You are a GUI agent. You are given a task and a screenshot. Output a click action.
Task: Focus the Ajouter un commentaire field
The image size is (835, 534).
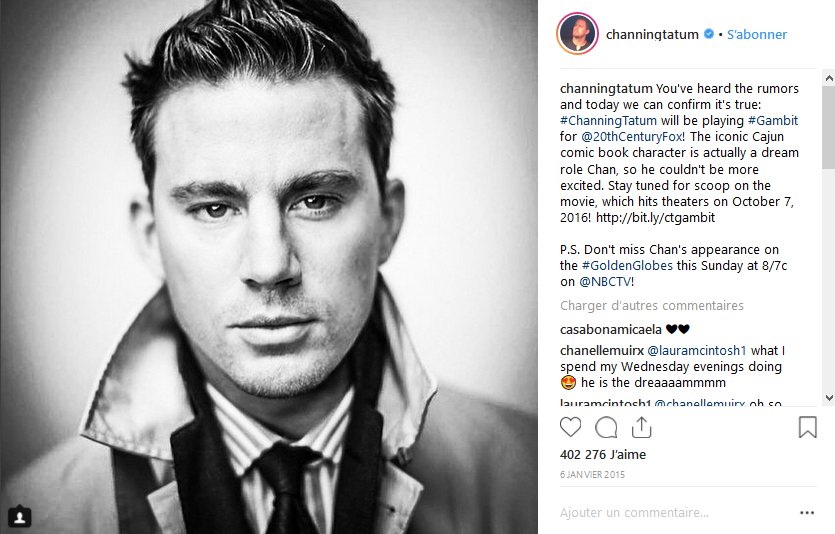(x=674, y=513)
